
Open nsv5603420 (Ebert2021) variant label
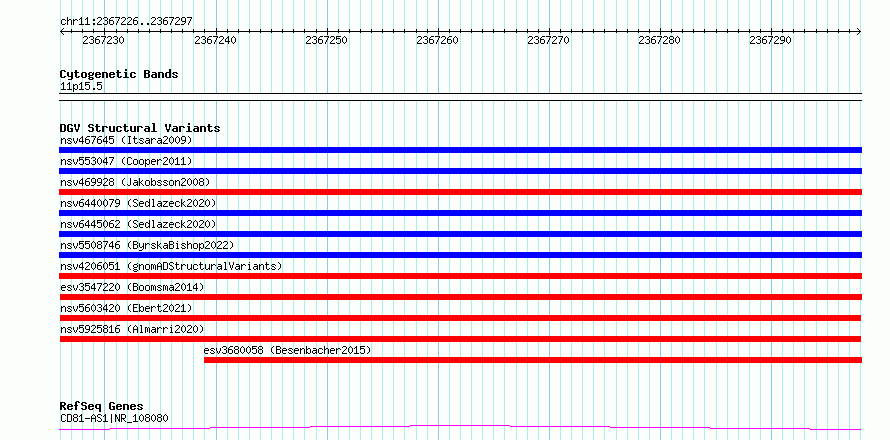(x=126, y=308)
